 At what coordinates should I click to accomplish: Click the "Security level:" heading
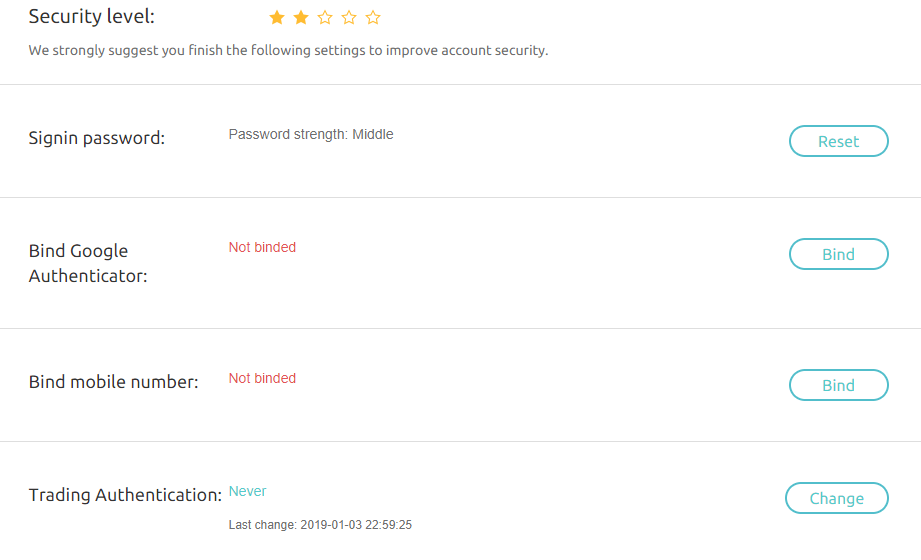click(x=92, y=17)
